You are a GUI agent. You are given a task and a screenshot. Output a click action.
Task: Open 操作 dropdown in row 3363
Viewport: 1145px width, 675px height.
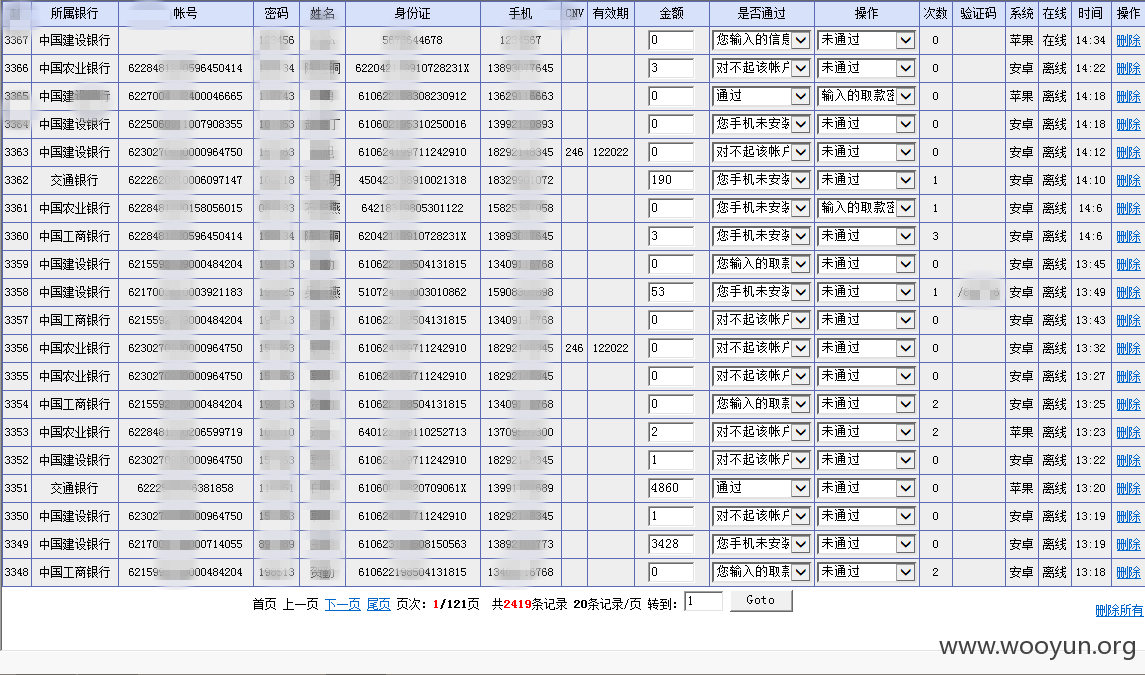[x=866, y=152]
